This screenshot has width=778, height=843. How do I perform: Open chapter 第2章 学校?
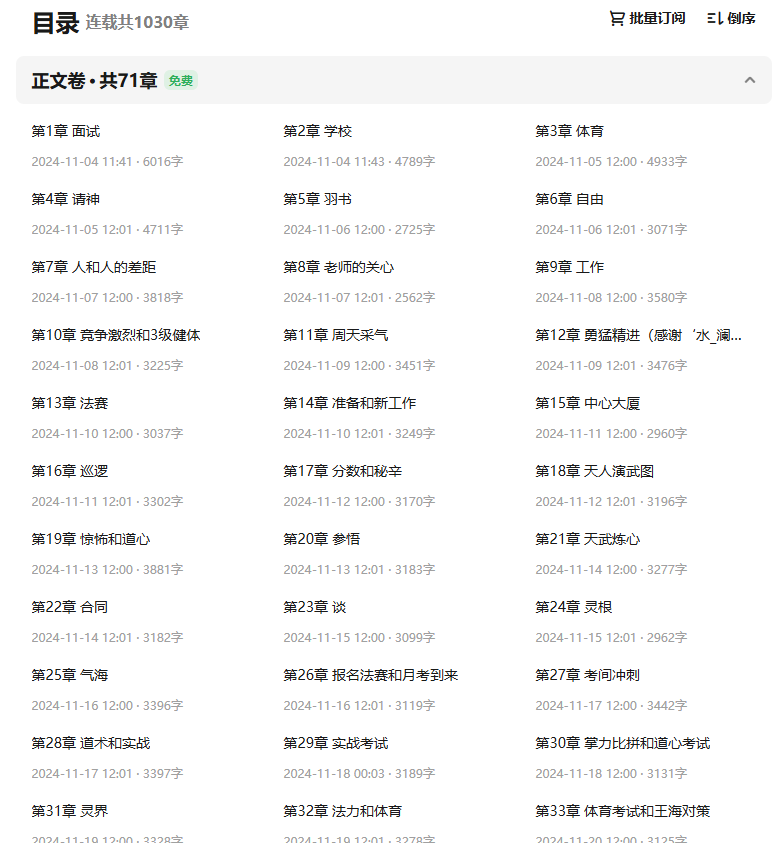(x=317, y=131)
